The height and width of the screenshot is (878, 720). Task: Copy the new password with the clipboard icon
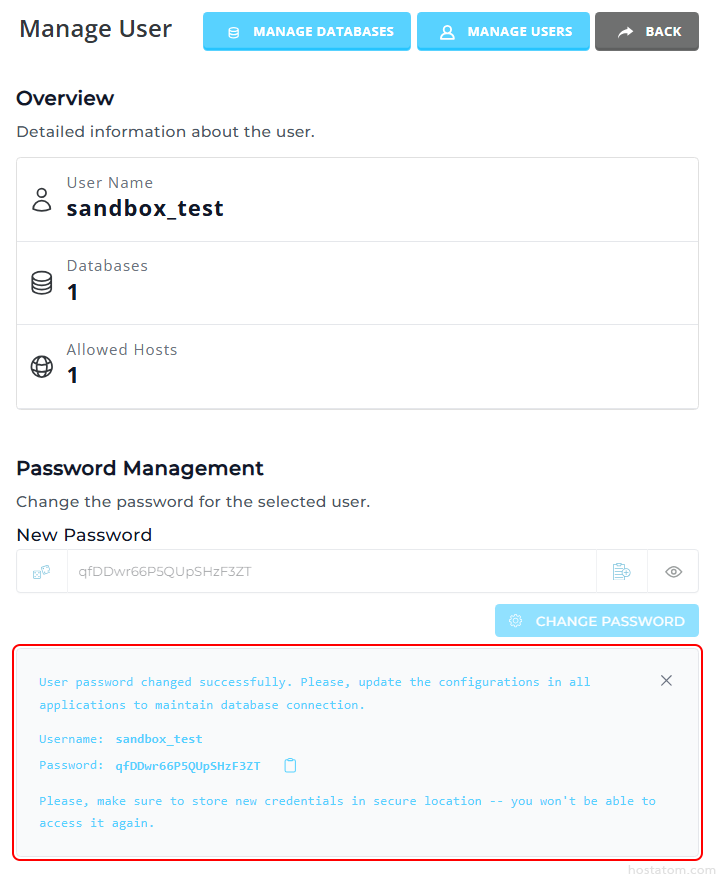click(290, 766)
